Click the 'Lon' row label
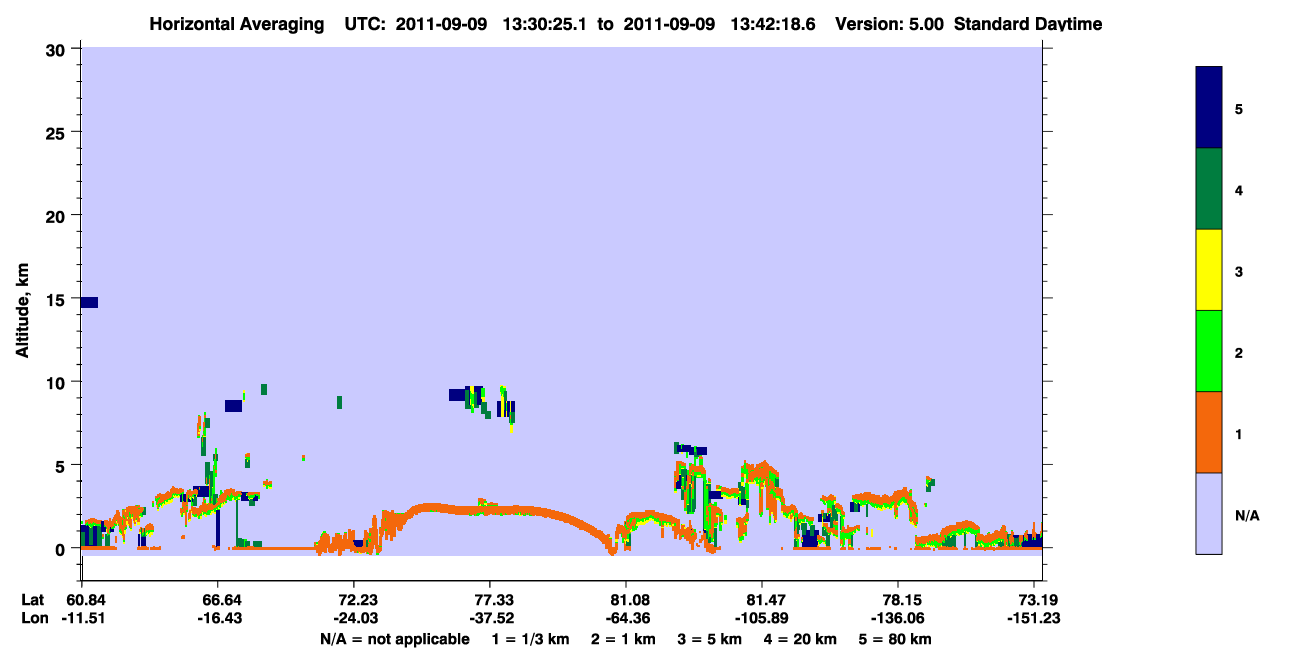Screen dimensions: 1300x667 click(x=33, y=617)
